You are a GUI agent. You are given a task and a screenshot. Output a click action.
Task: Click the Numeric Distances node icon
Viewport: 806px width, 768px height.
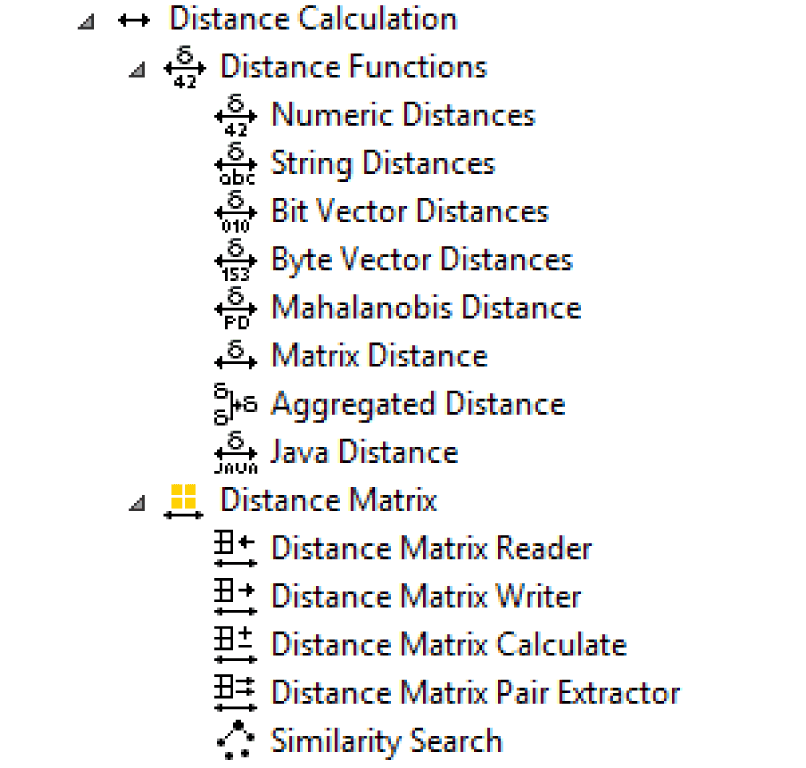[x=236, y=117]
